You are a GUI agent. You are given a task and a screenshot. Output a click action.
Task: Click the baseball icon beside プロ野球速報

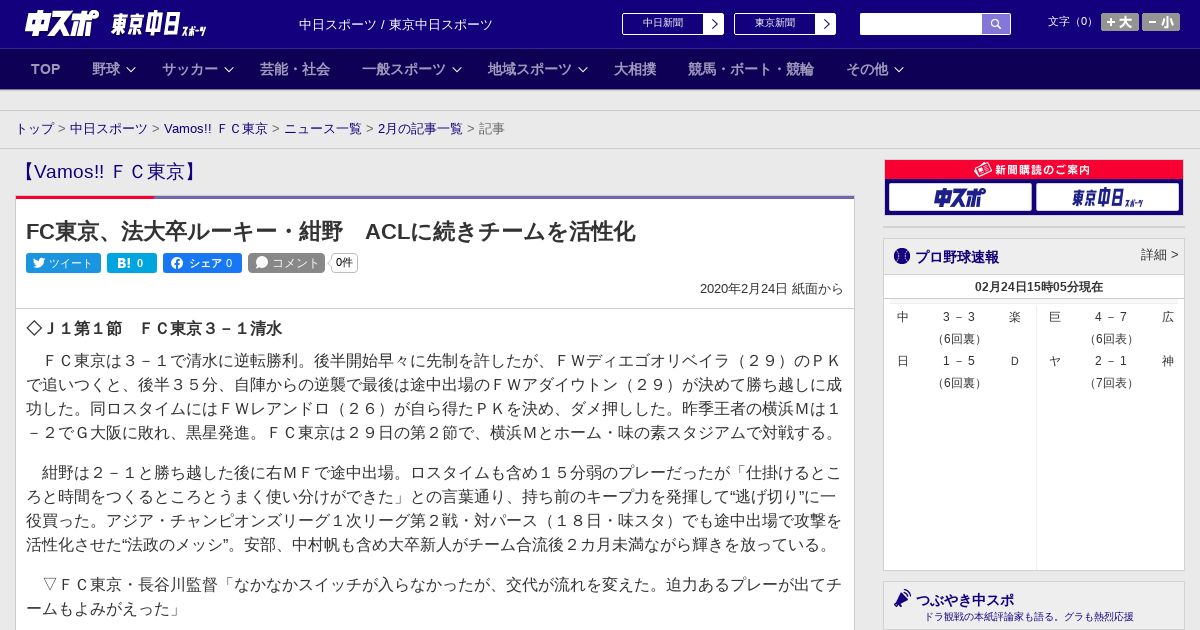click(902, 256)
